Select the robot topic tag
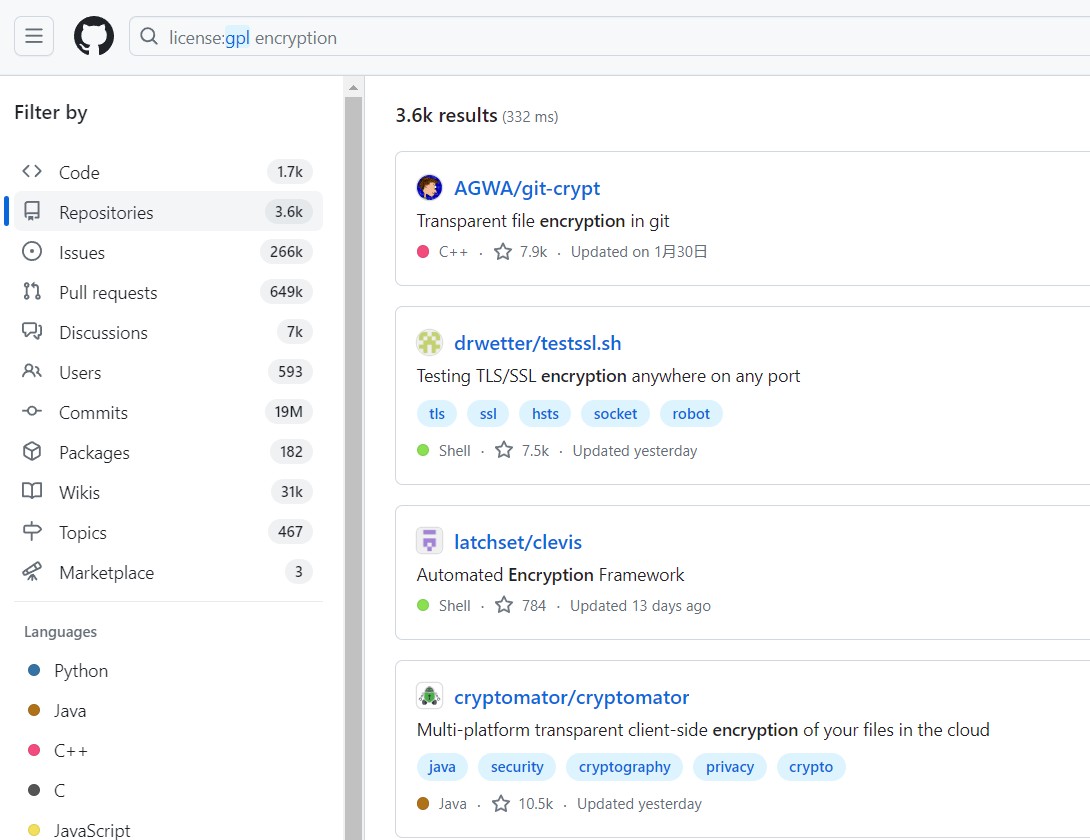Image resolution: width=1090 pixels, height=840 pixels. coord(691,414)
